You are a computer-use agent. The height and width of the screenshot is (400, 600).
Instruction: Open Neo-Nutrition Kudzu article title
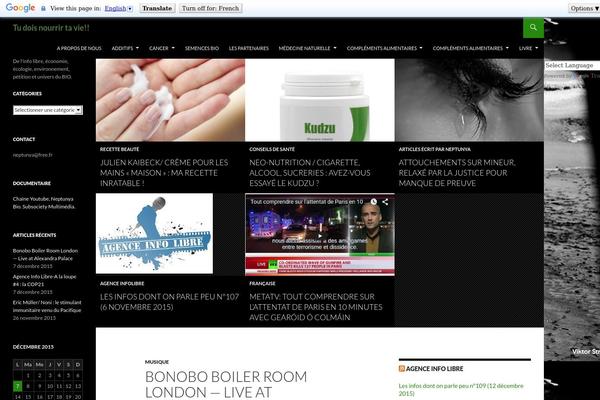point(310,173)
